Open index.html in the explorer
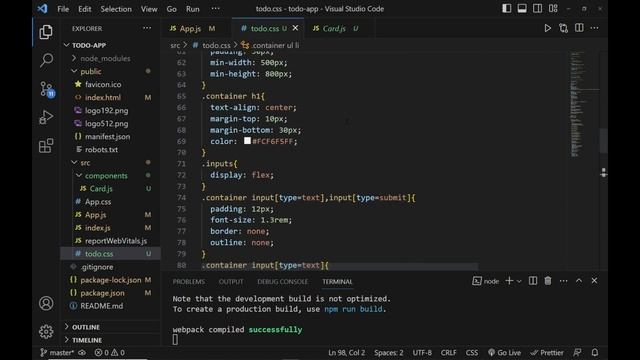Image resolution: width=640 pixels, height=360 pixels. click(x=103, y=98)
